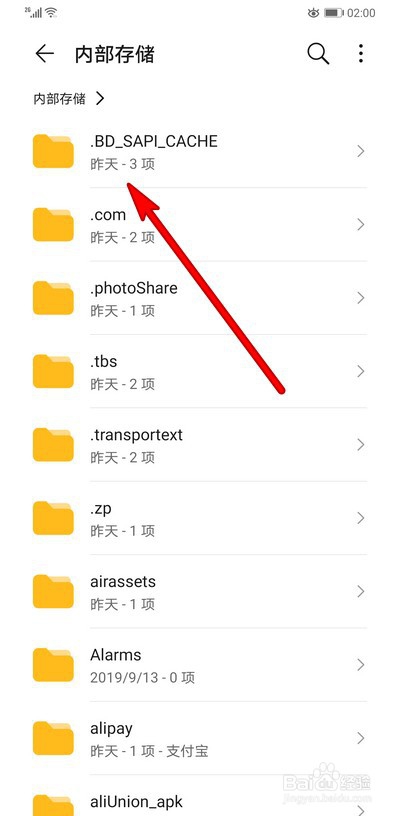400x816 pixels.
Task: Open chevron next to .com folder
Action: click(360, 224)
